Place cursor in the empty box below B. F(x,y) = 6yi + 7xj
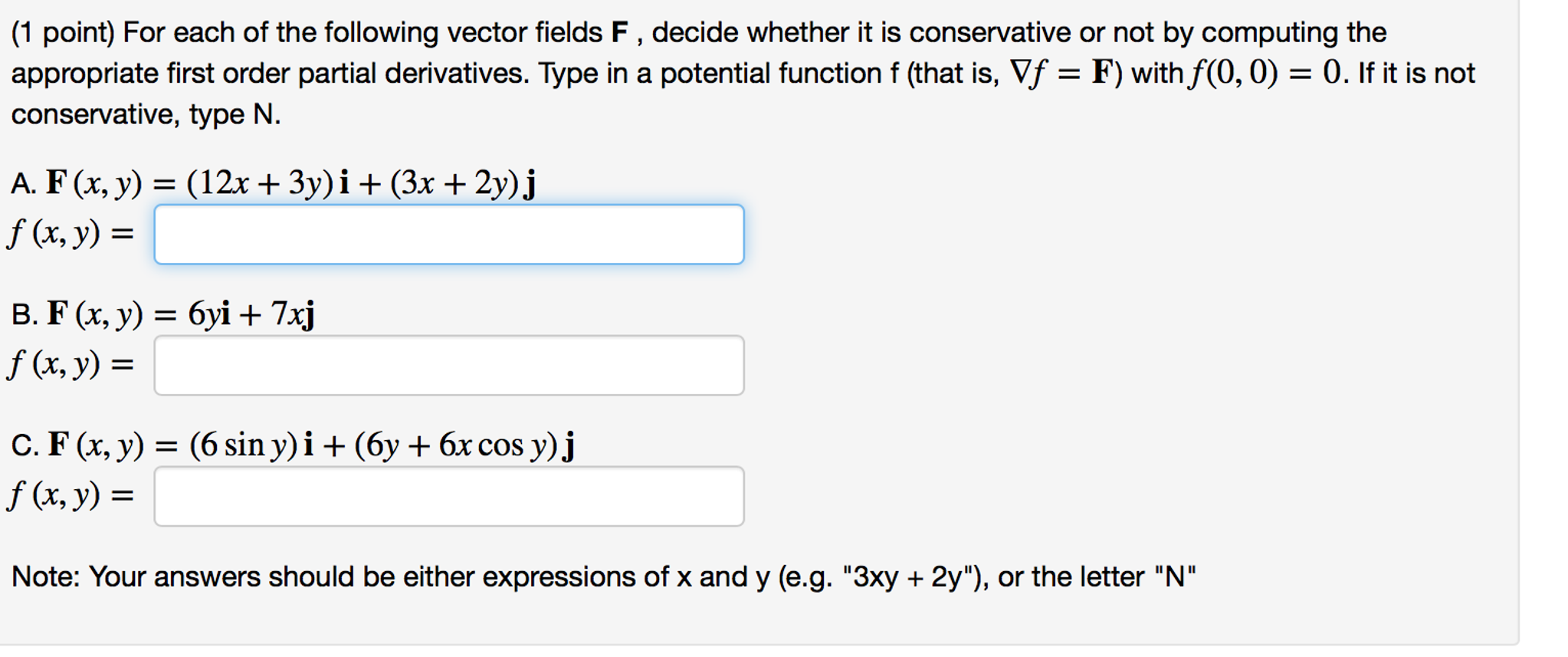The height and width of the screenshot is (657, 1568). coord(448,366)
